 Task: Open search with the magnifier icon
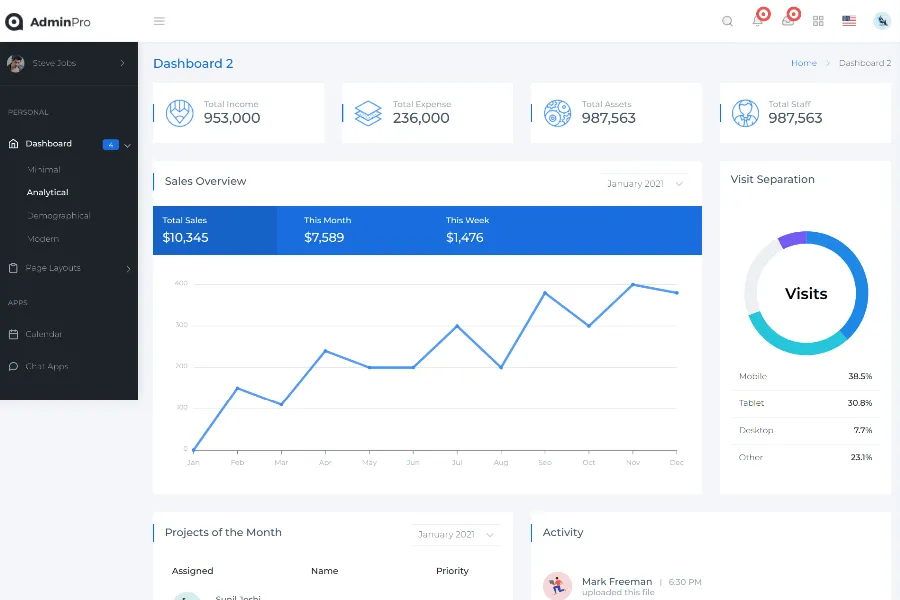click(x=727, y=21)
